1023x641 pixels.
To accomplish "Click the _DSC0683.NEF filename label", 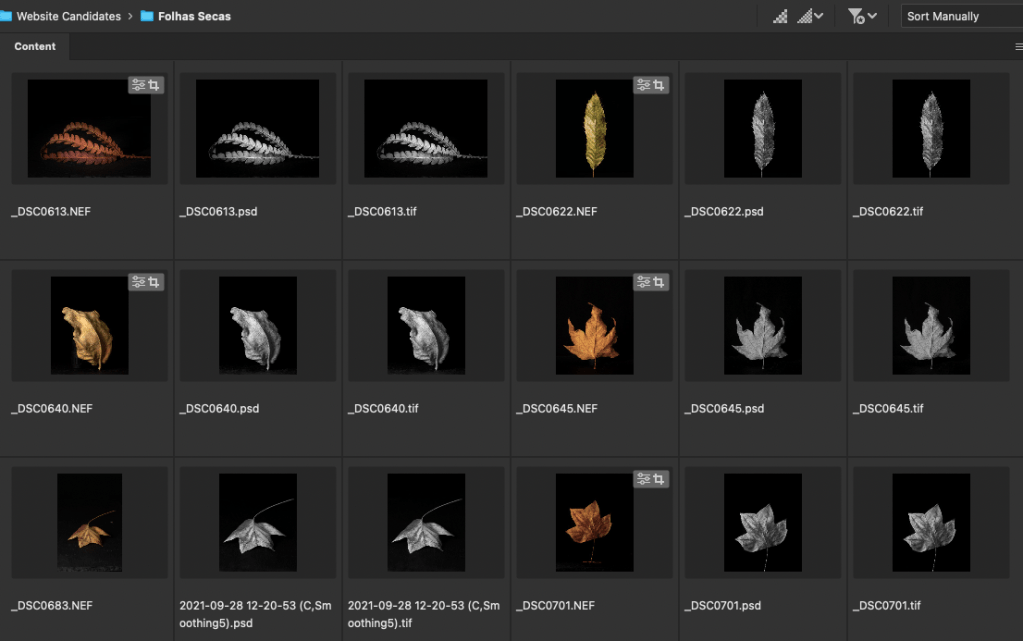I will click(x=51, y=605).
